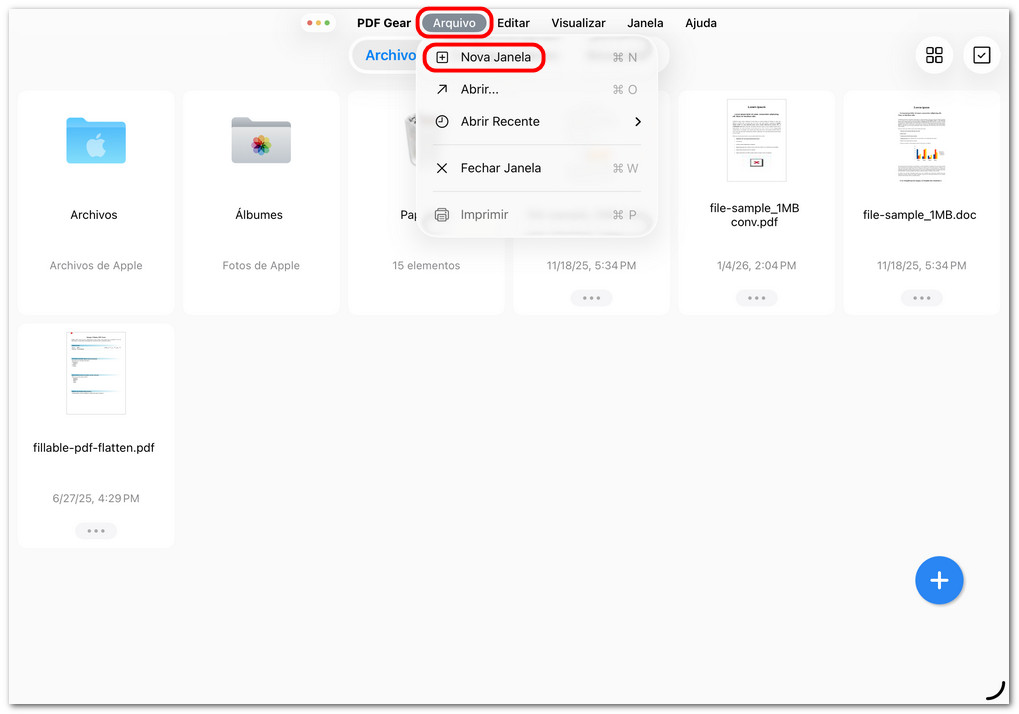Open the Archivos Apple Files folder
Viewport: 1019px width, 714px height.
click(95, 140)
